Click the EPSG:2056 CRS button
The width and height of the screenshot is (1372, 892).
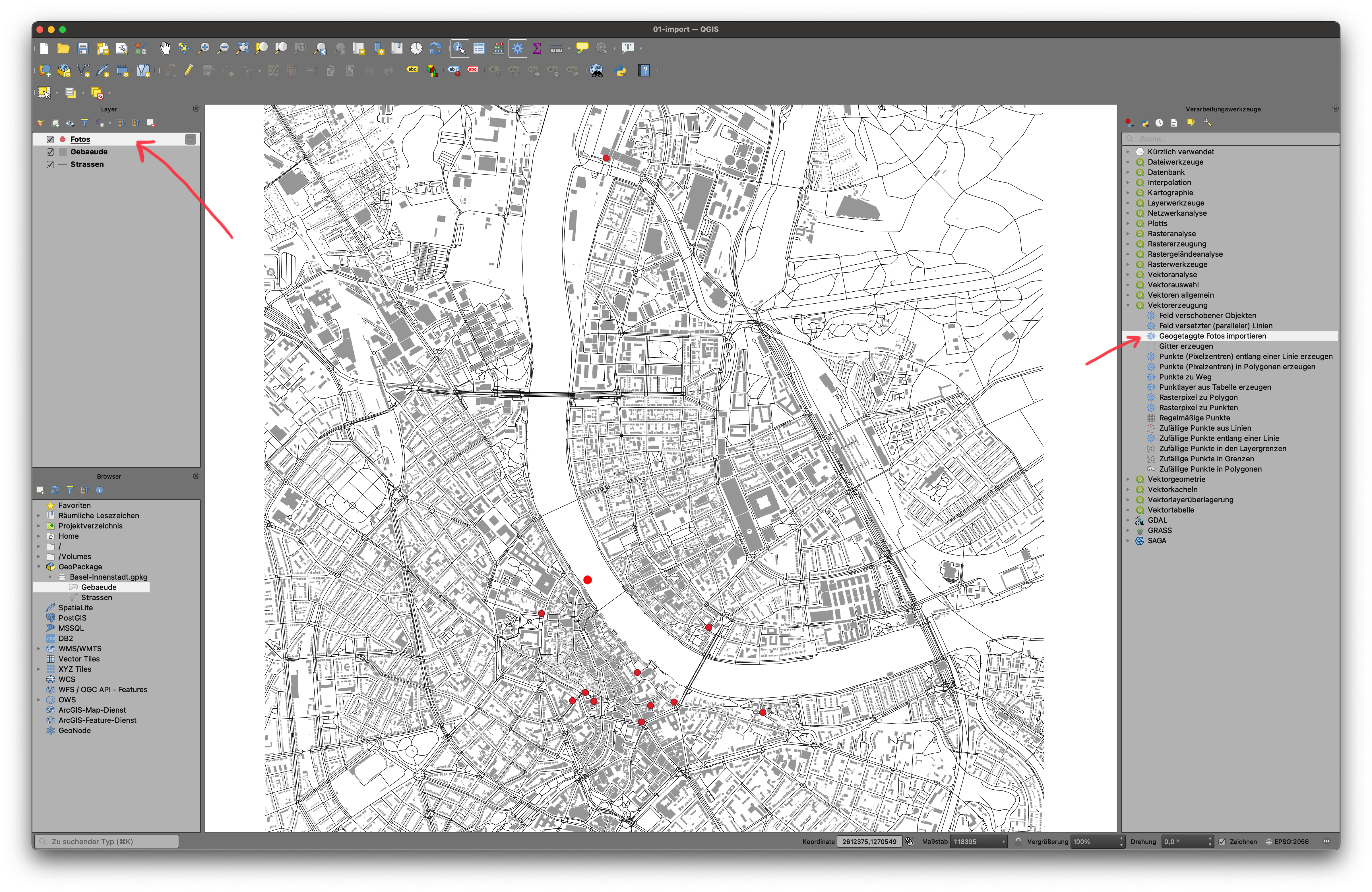(1287, 842)
